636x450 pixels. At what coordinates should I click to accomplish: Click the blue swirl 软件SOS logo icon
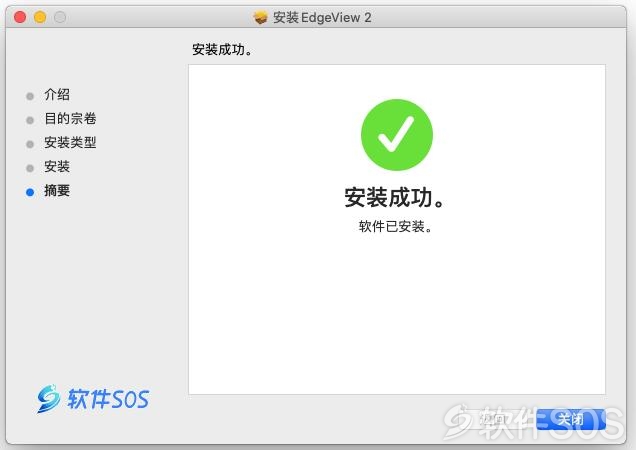[x=48, y=398]
